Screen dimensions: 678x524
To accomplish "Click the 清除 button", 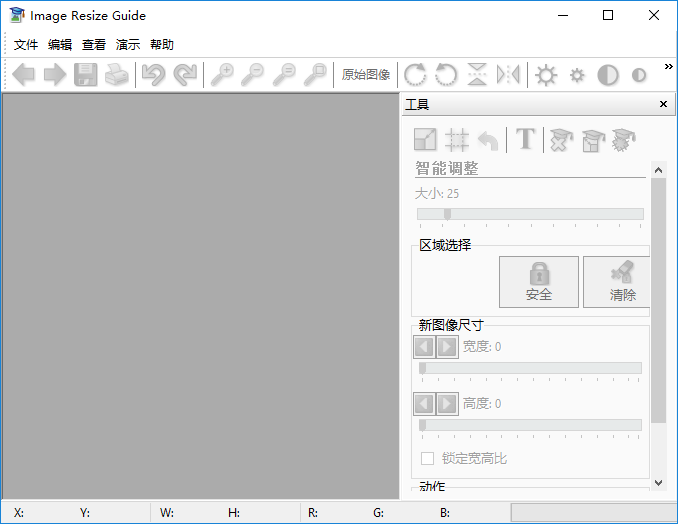I will tap(617, 282).
